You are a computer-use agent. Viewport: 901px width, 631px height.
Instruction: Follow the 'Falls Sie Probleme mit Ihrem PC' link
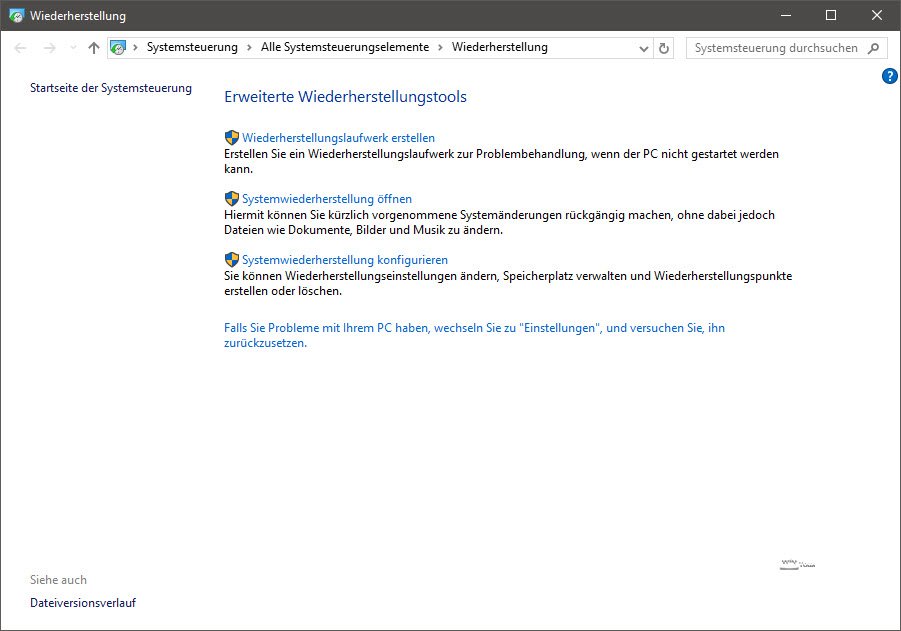475,335
